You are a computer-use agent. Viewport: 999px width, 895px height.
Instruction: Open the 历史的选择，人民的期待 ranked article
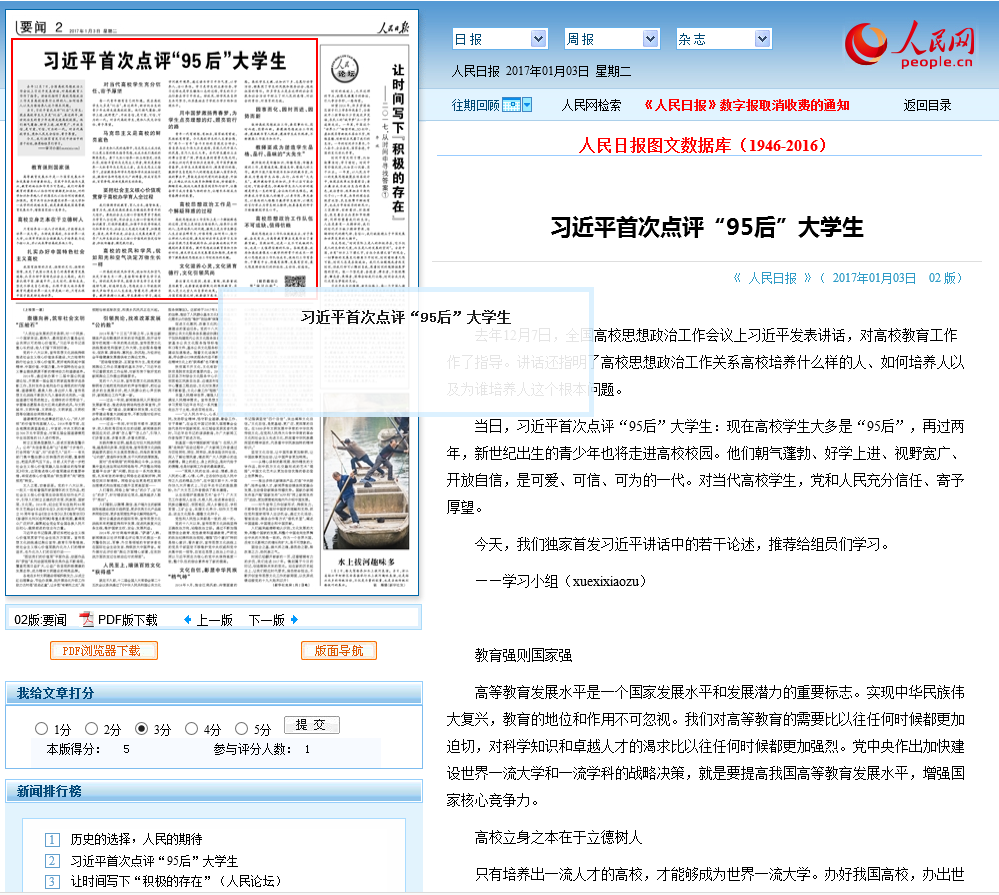click(136, 839)
